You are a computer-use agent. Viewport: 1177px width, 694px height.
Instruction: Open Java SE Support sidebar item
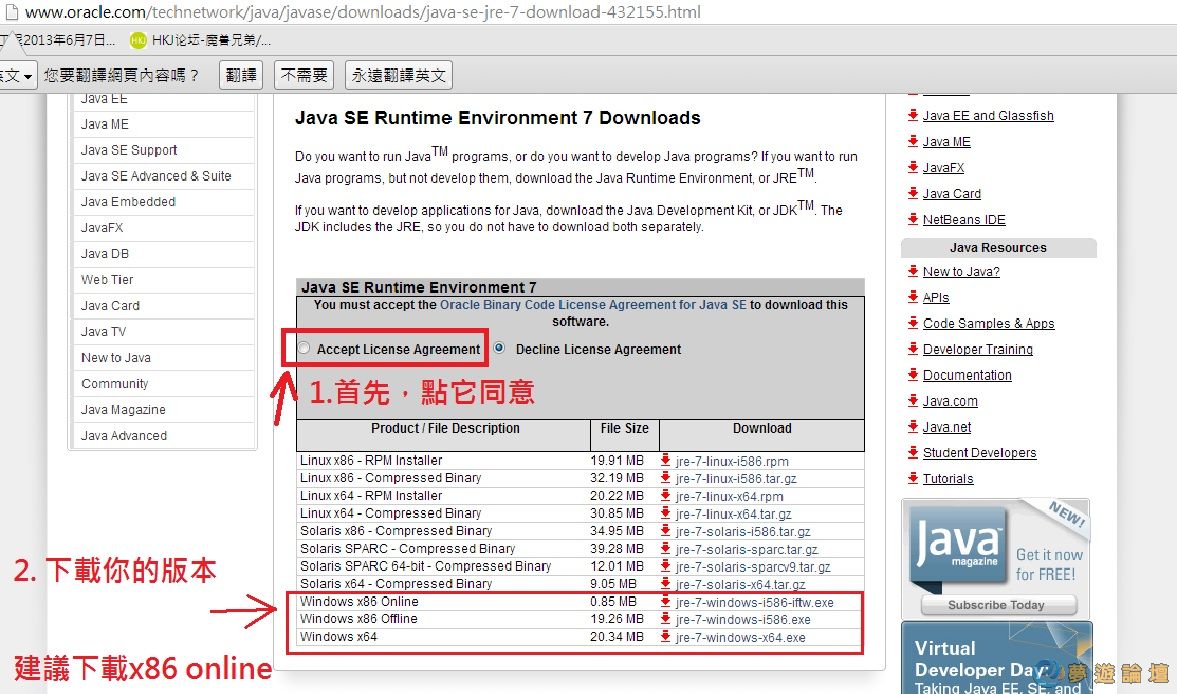(x=129, y=150)
